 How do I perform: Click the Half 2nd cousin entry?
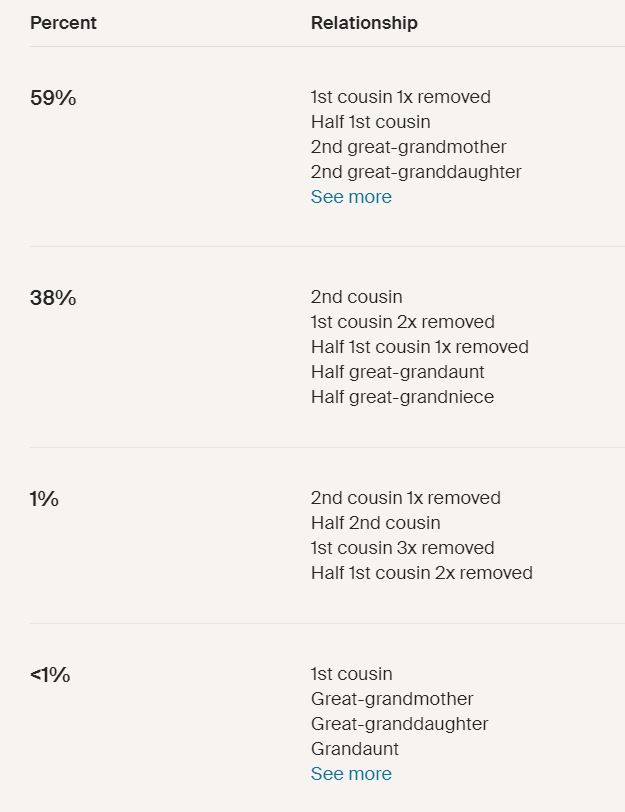click(375, 523)
